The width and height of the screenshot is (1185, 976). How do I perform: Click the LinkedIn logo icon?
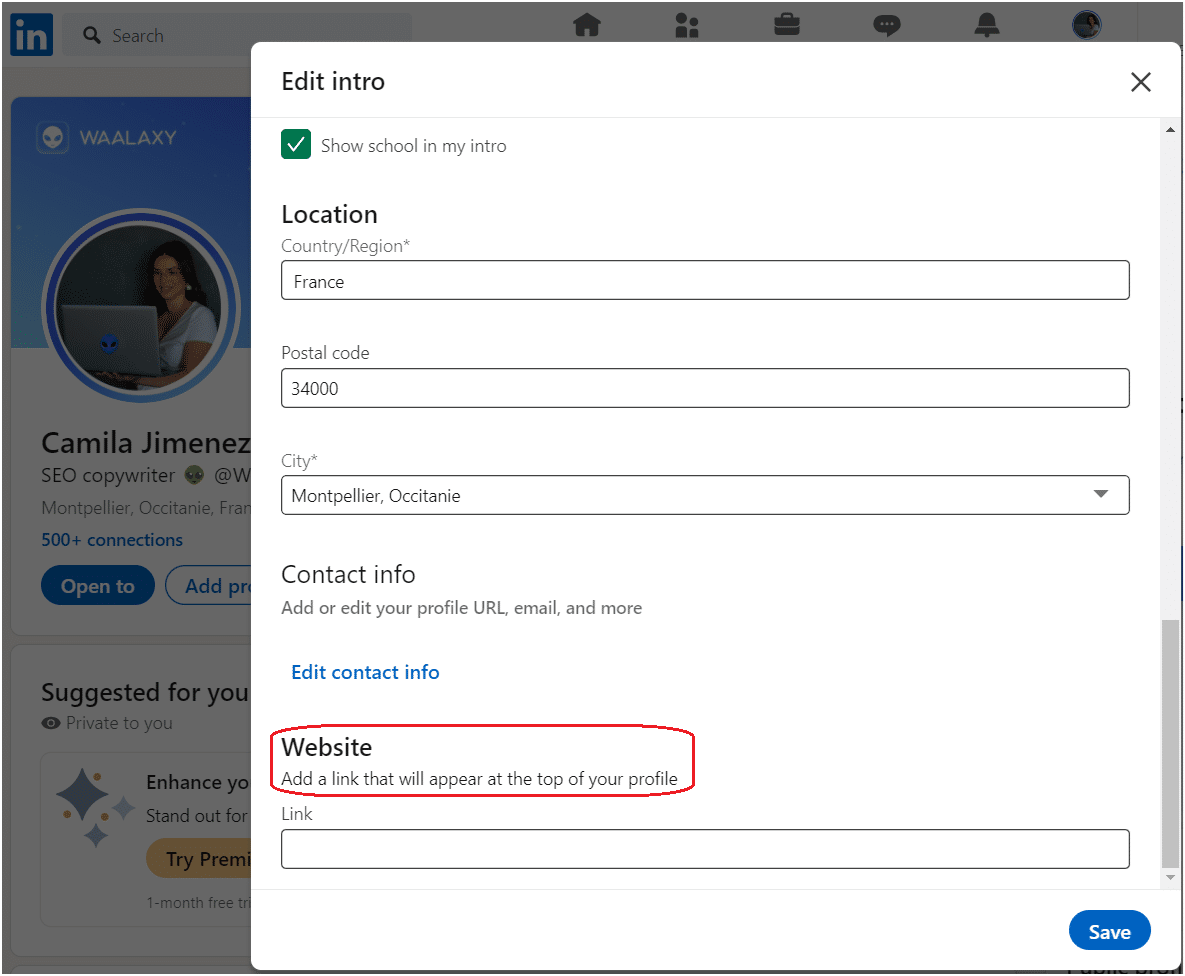point(31,35)
